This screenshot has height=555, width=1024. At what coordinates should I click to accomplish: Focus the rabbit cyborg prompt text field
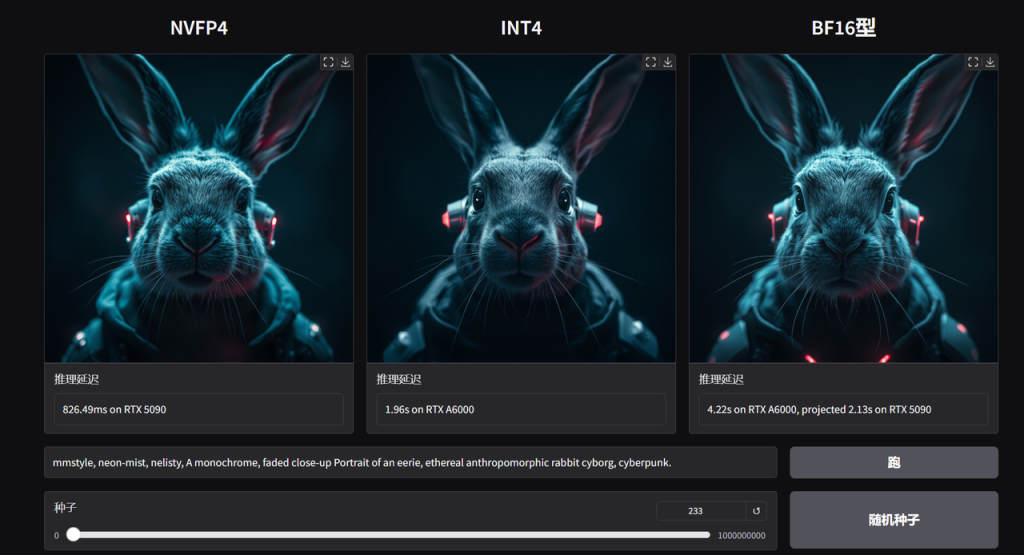tap(410, 463)
